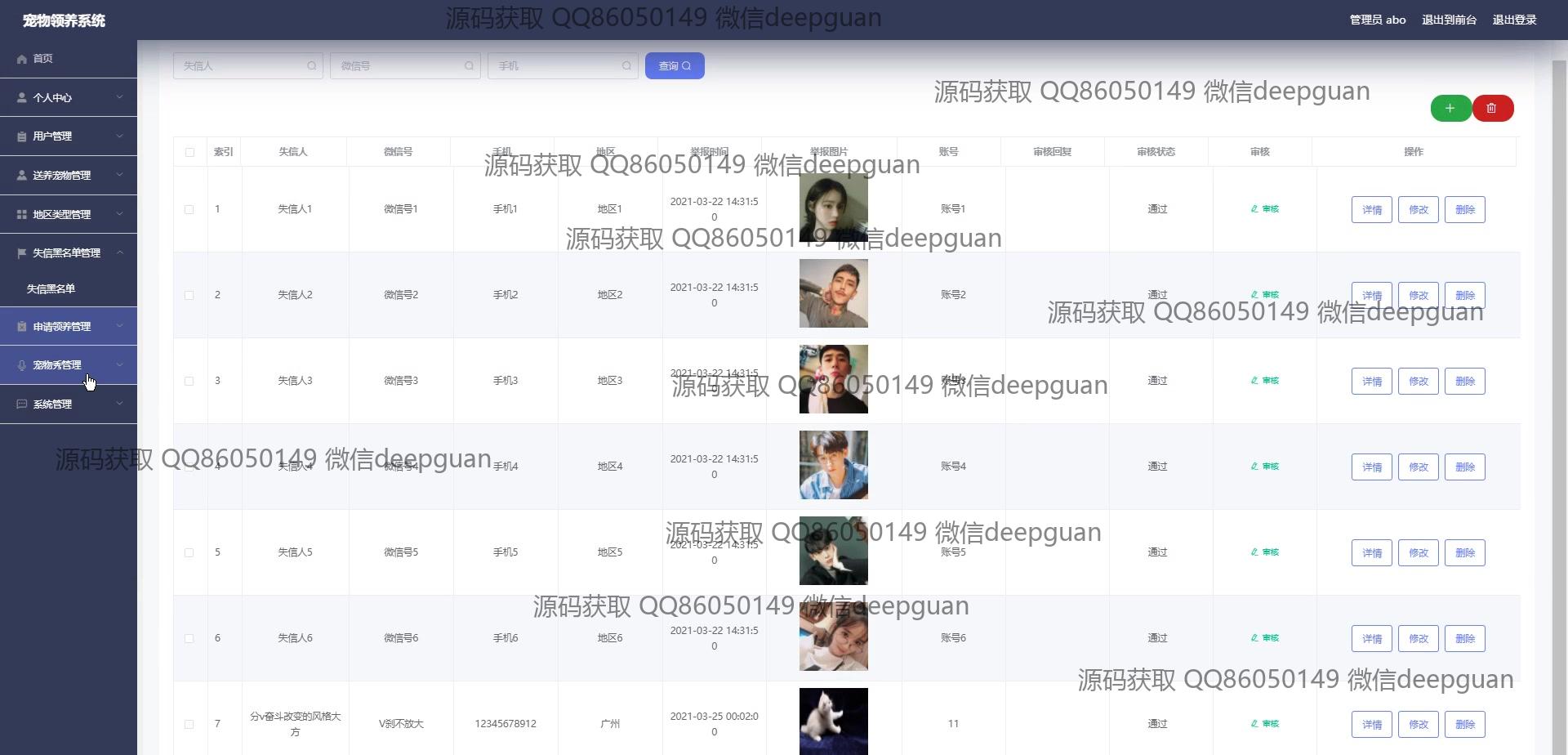Click the green add record button
Screen dimensions: 1568x755
pos(1450,108)
